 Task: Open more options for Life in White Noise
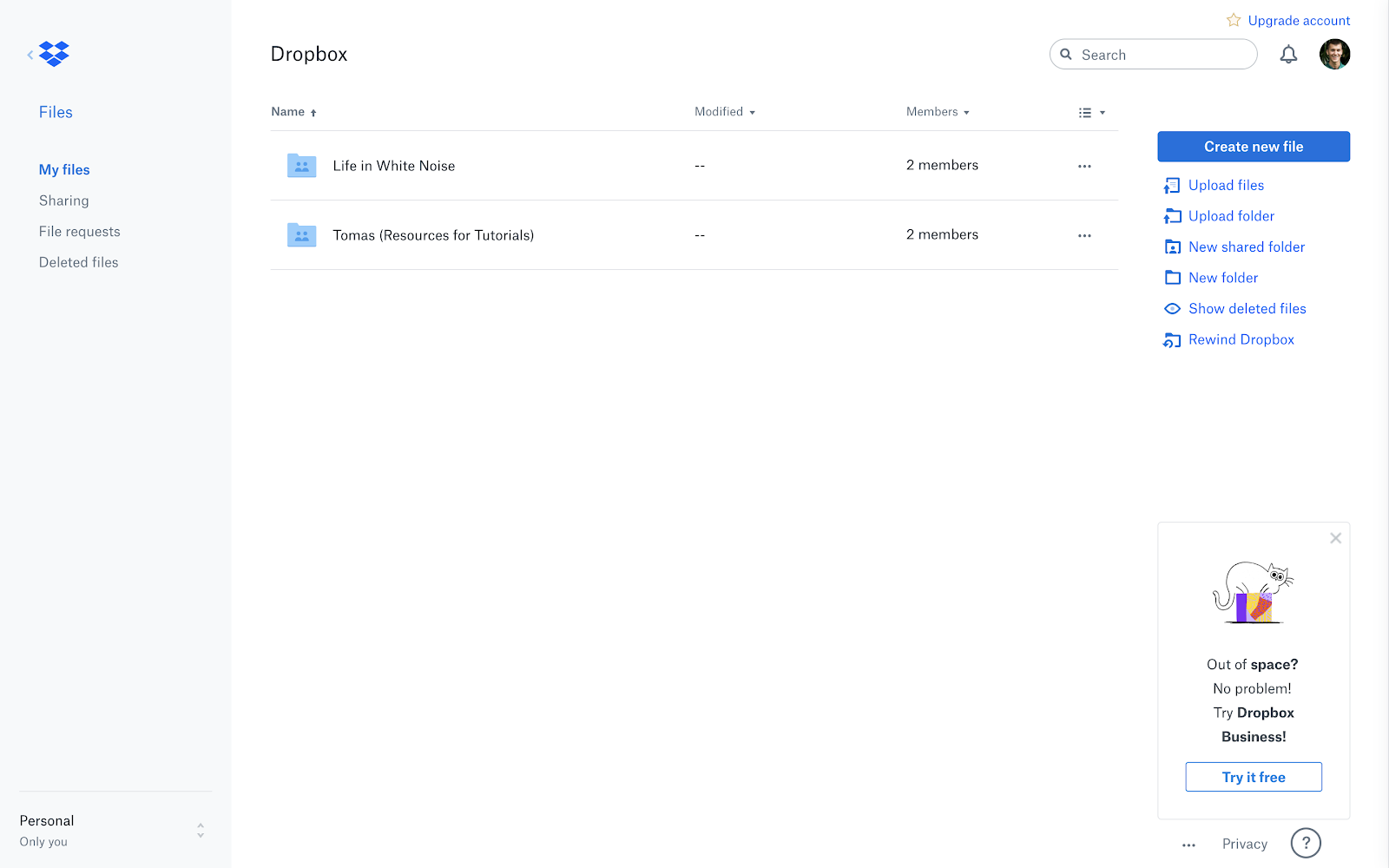1084,166
